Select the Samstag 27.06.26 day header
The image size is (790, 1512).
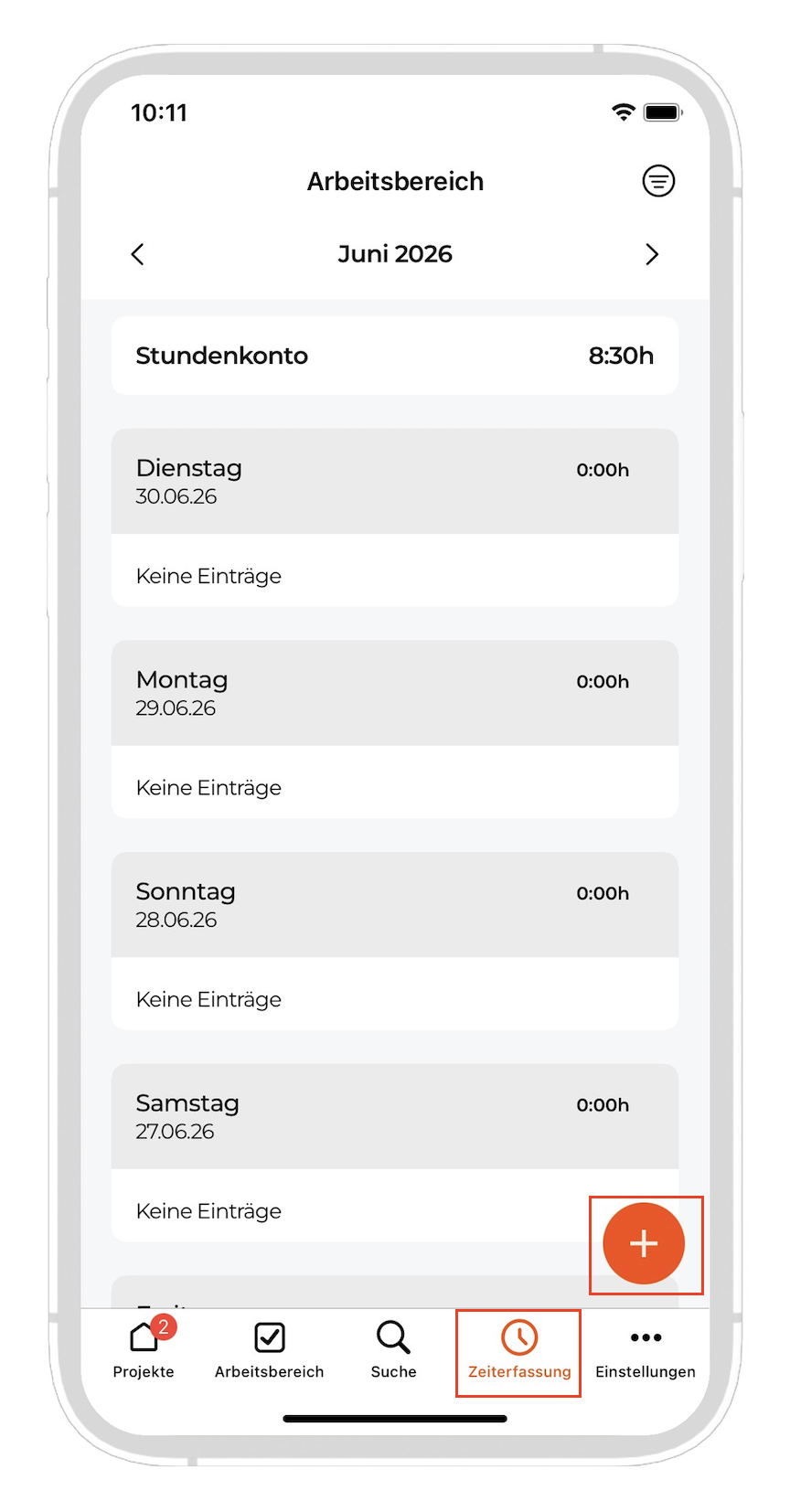click(395, 1116)
